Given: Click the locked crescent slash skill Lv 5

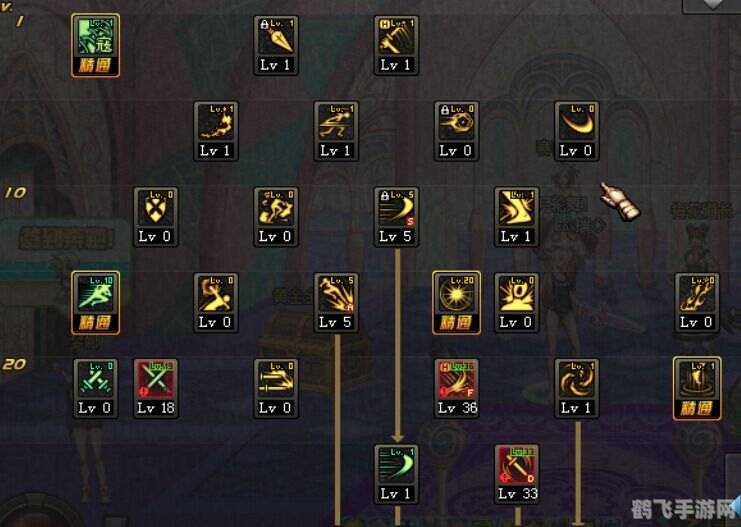Looking at the screenshot, I should coord(396,216).
